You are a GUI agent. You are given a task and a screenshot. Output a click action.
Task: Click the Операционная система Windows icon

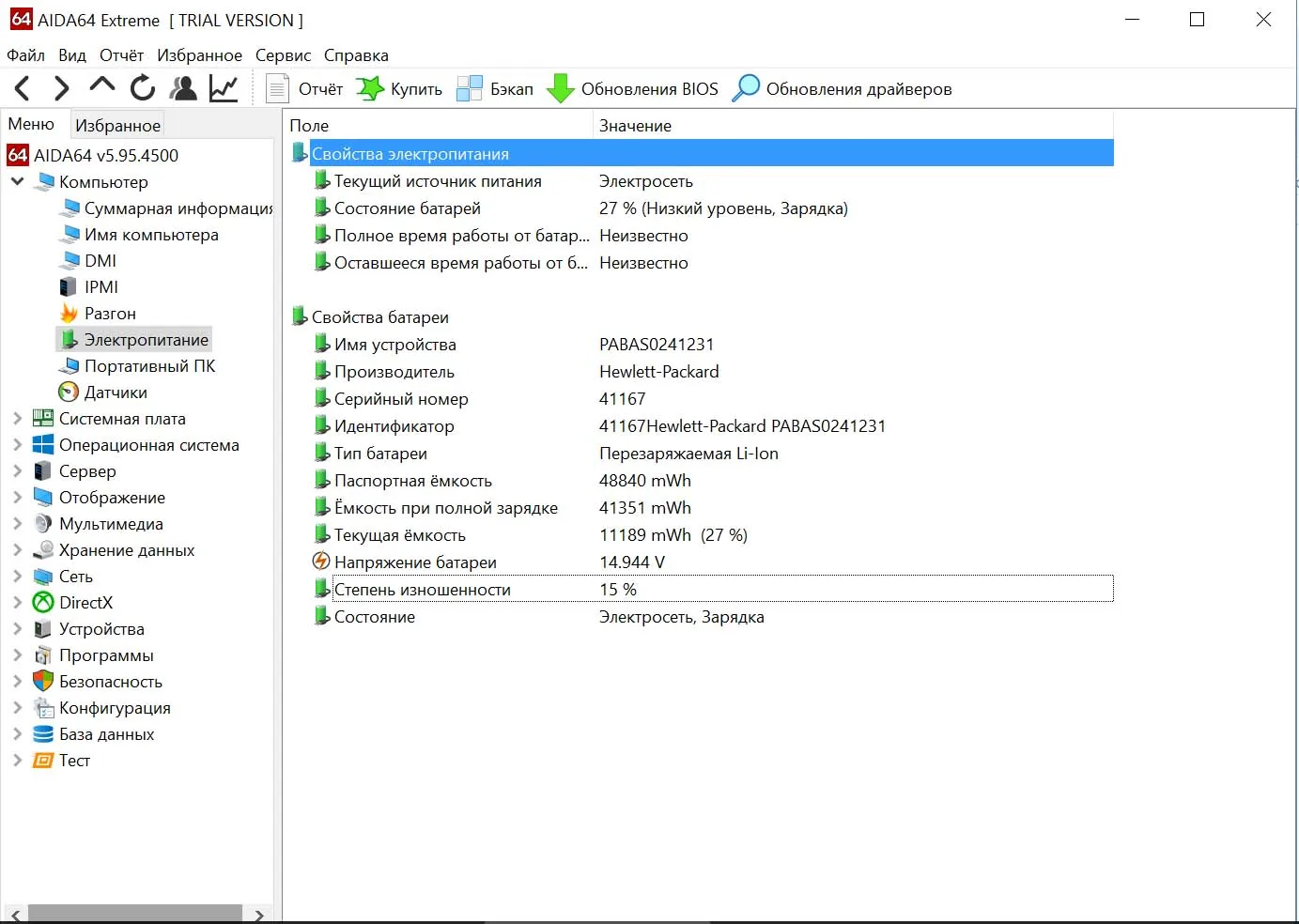tap(43, 445)
